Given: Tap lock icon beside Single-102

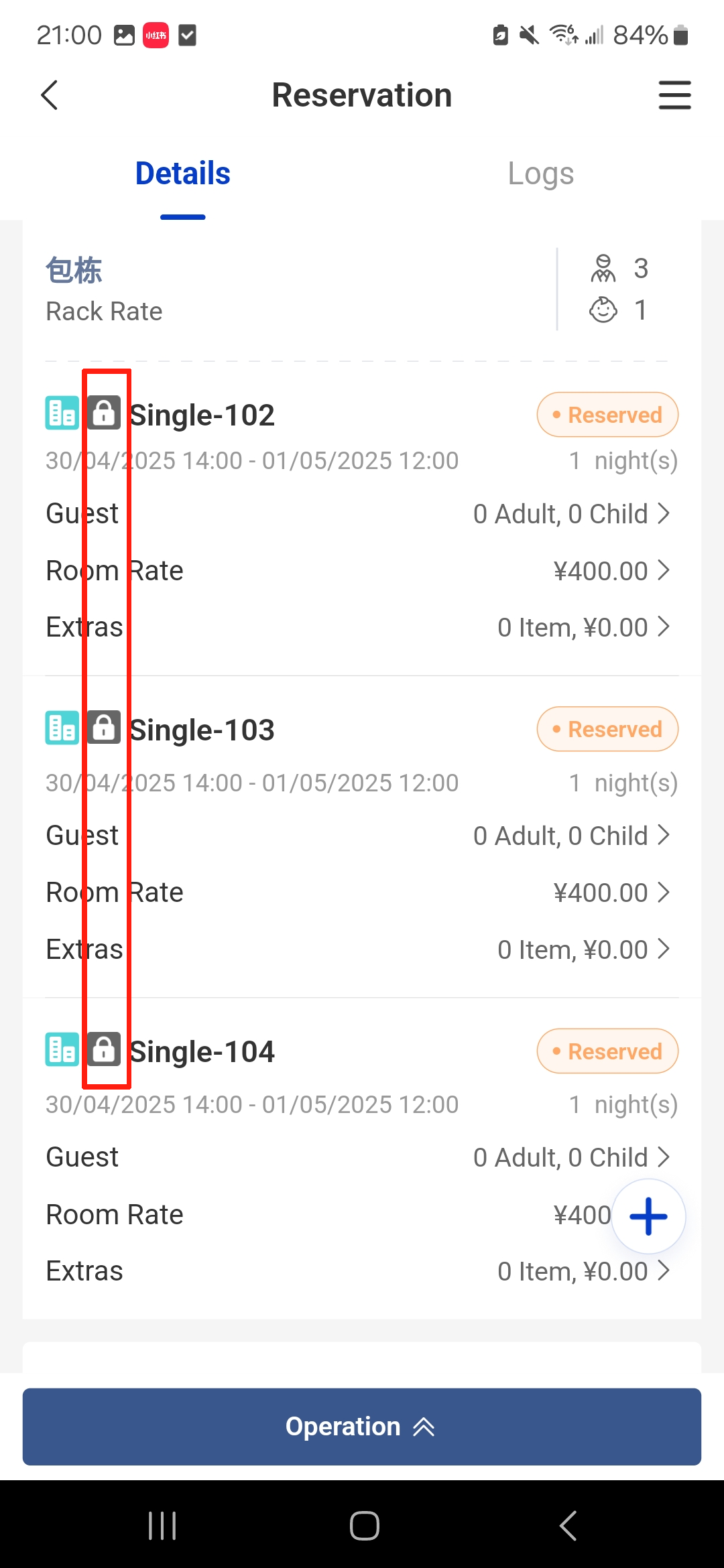Looking at the screenshot, I should click(x=104, y=413).
